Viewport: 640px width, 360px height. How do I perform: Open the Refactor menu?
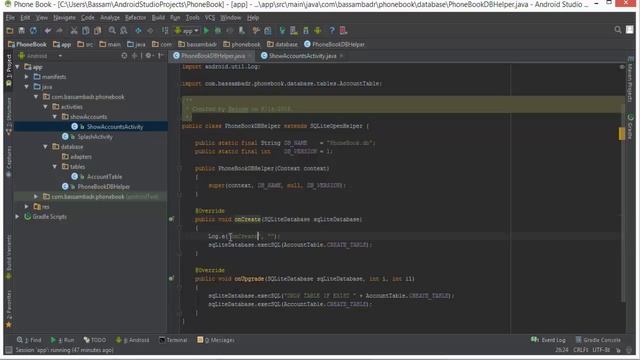(x=136, y=18)
